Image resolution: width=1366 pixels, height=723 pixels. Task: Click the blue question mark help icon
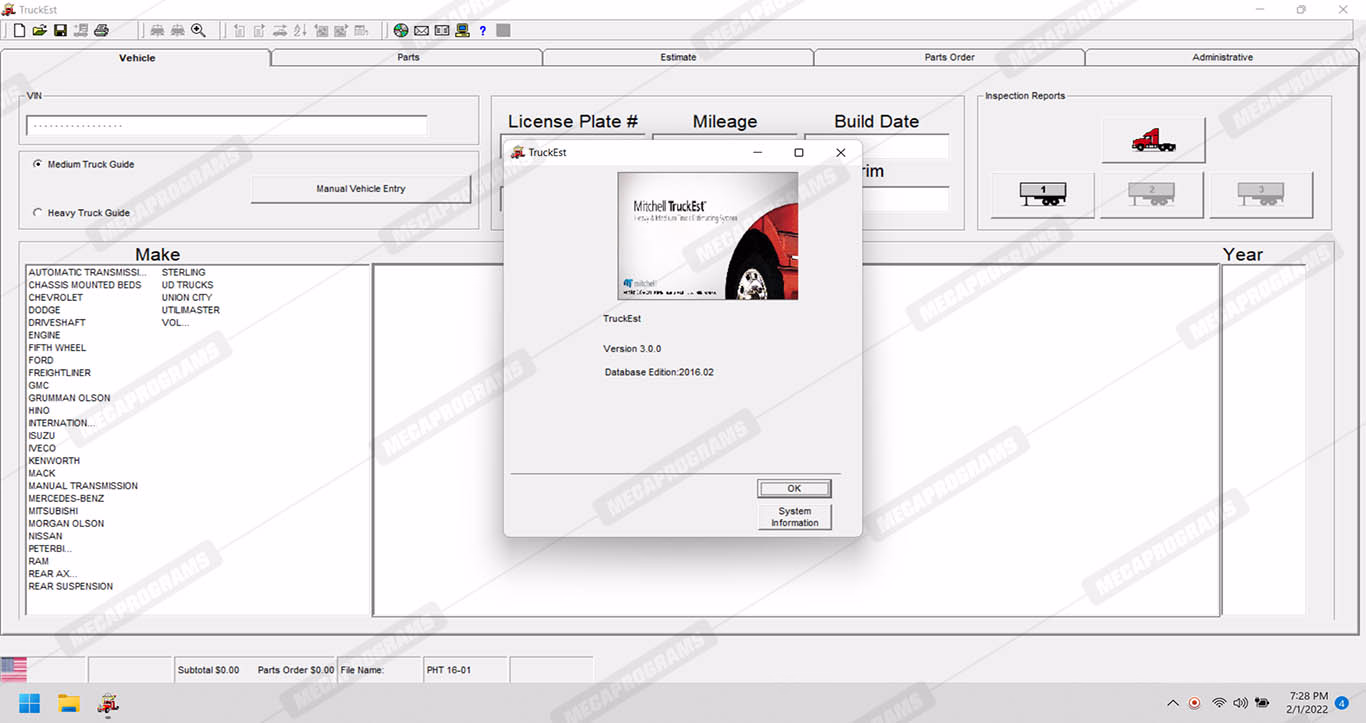[483, 31]
